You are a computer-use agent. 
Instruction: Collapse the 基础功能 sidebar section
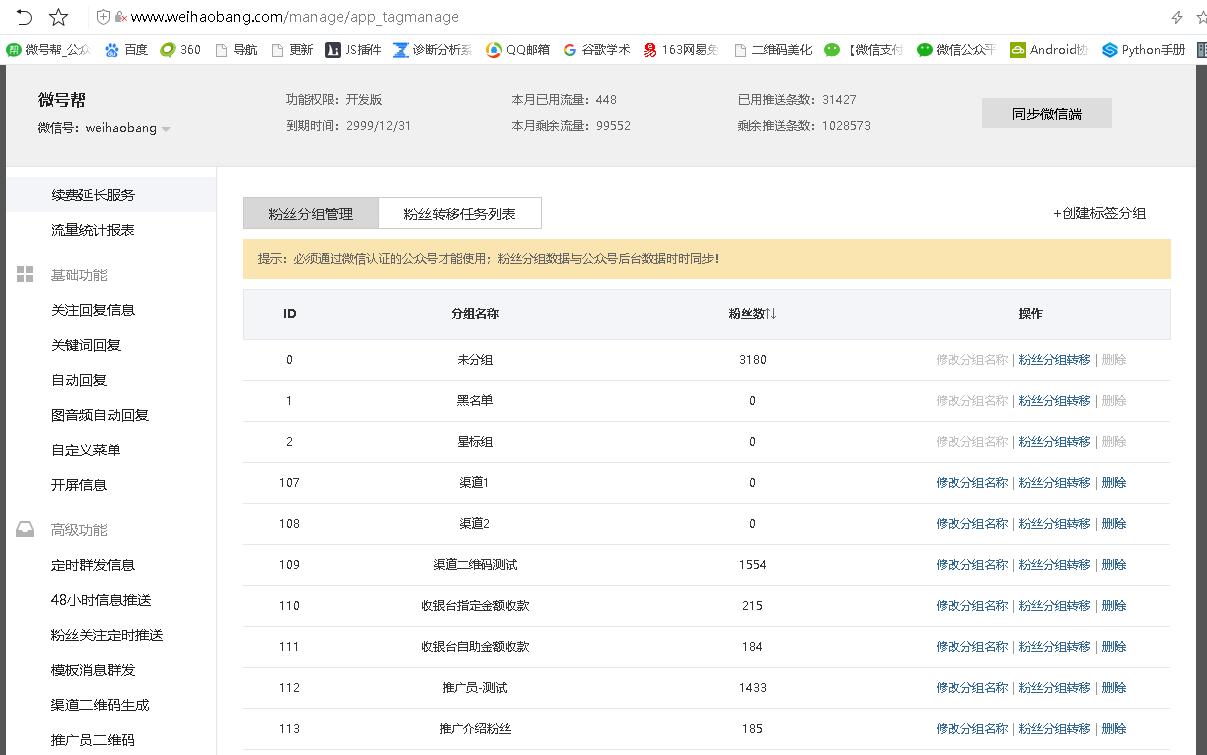pos(78,275)
